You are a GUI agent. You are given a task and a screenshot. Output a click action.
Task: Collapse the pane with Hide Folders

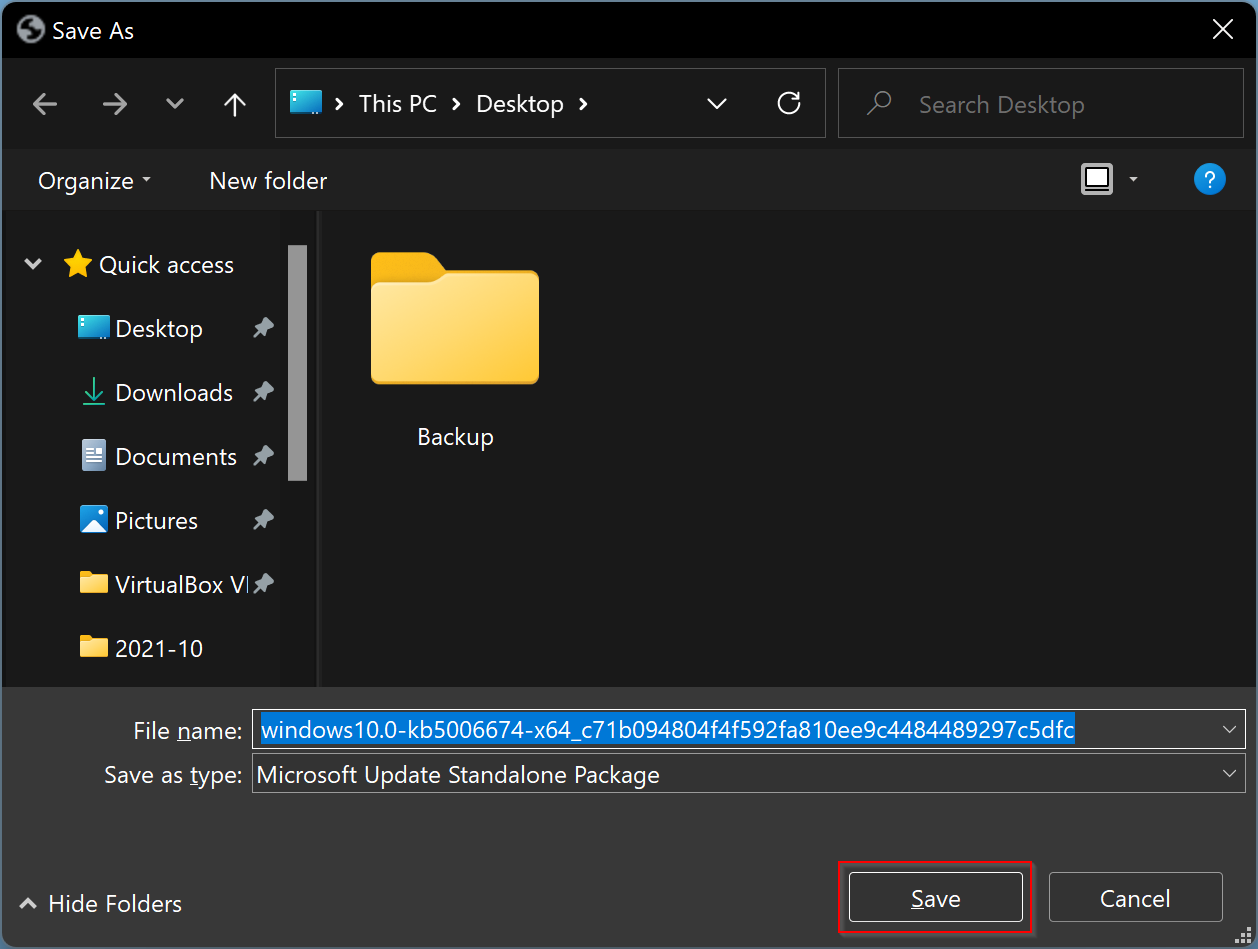pos(101,904)
